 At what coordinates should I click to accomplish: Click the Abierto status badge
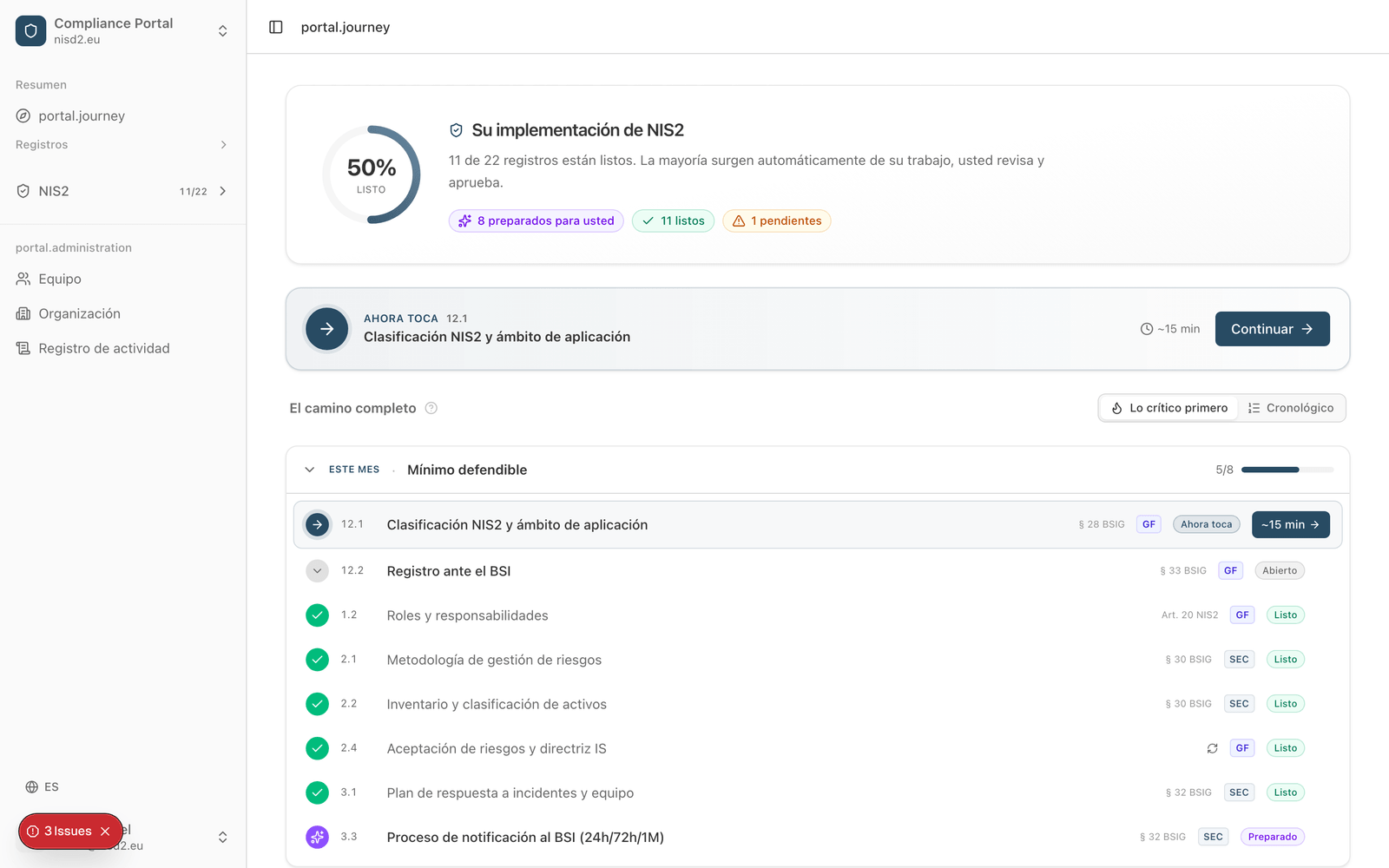point(1280,570)
